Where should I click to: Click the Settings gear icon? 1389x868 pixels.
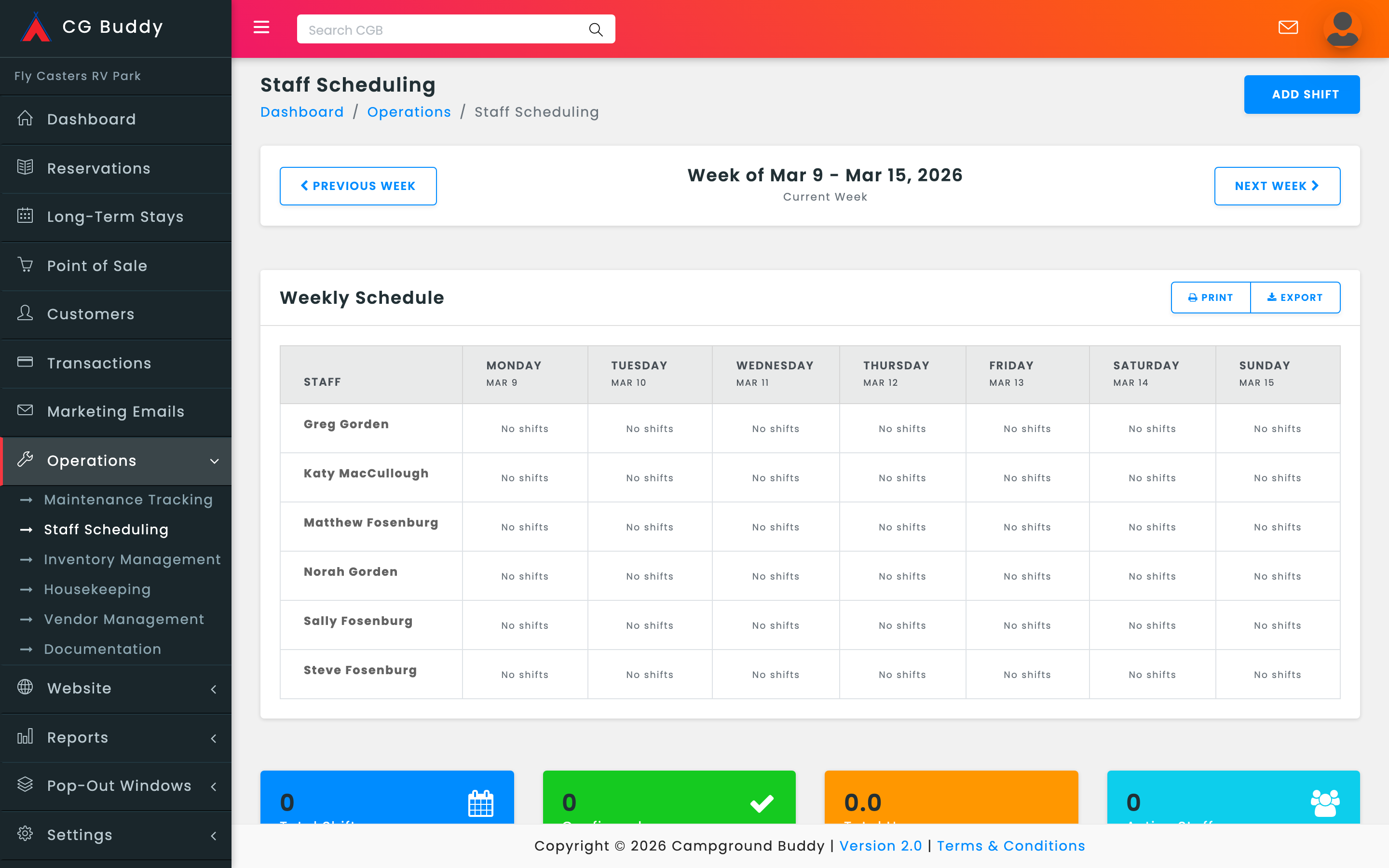pos(25,835)
